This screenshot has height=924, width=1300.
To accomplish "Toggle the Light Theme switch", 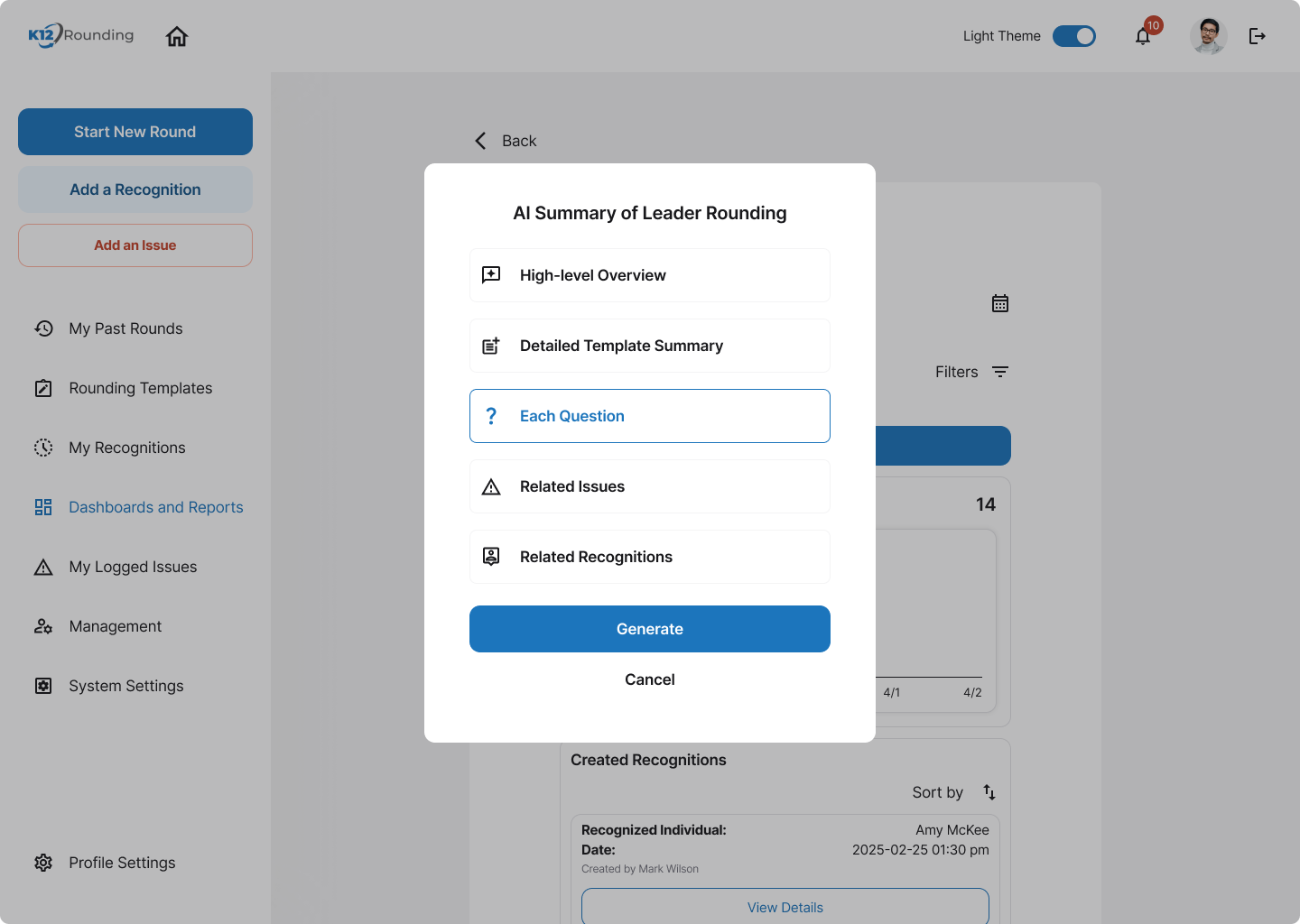I will (1074, 36).
